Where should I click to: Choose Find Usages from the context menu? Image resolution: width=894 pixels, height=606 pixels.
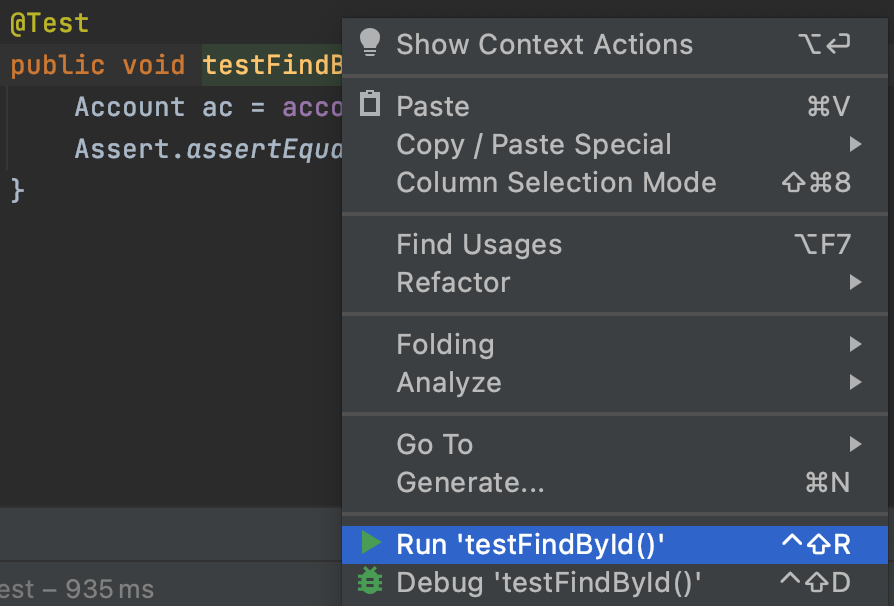[479, 244]
